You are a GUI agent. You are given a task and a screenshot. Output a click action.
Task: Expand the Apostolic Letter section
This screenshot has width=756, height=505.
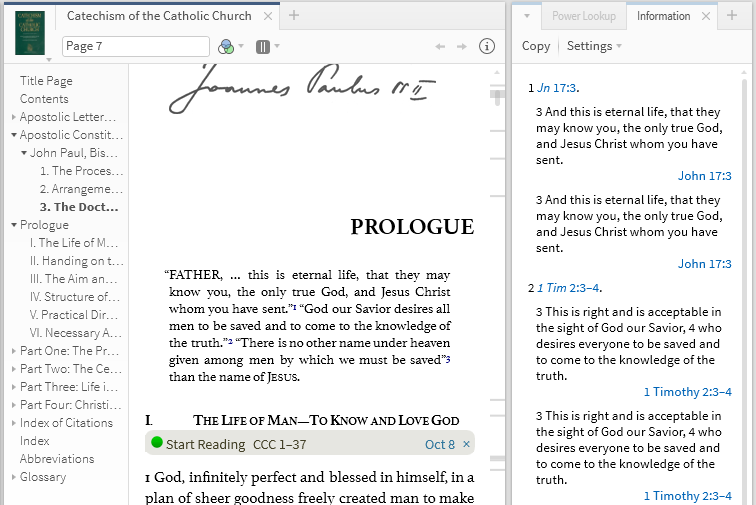click(14, 117)
